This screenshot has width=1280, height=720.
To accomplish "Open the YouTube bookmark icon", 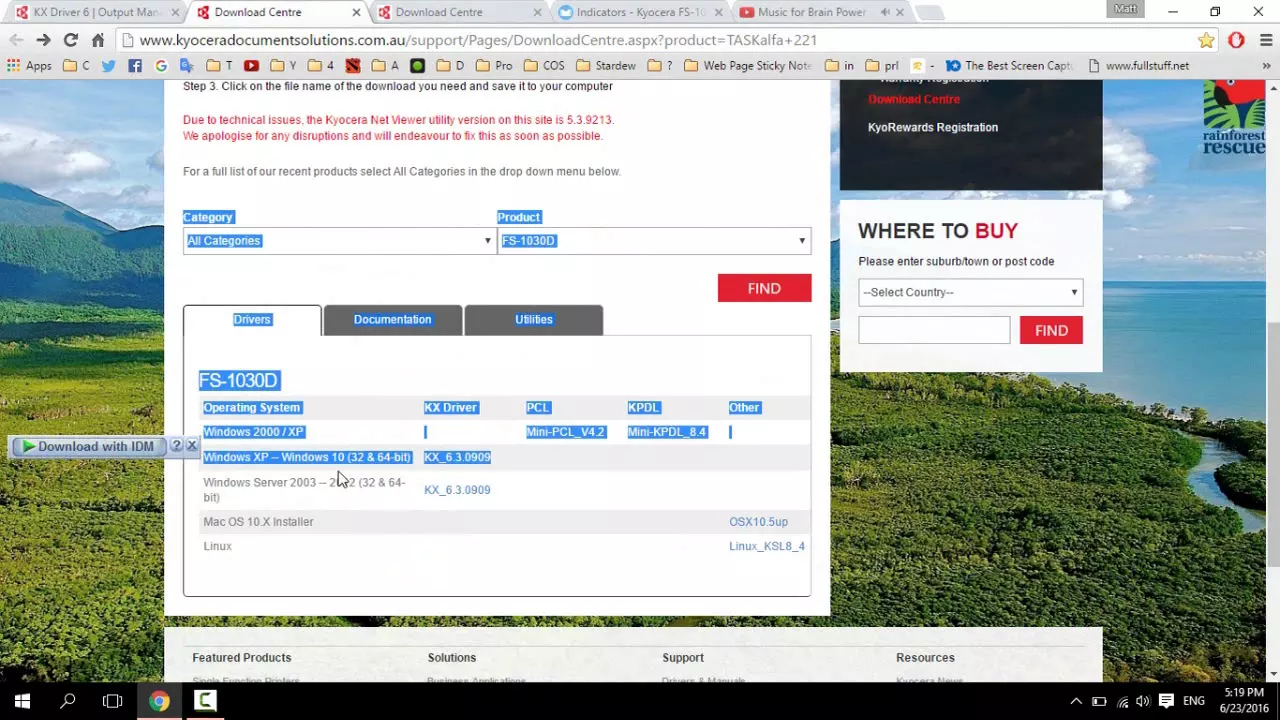I will point(251,66).
